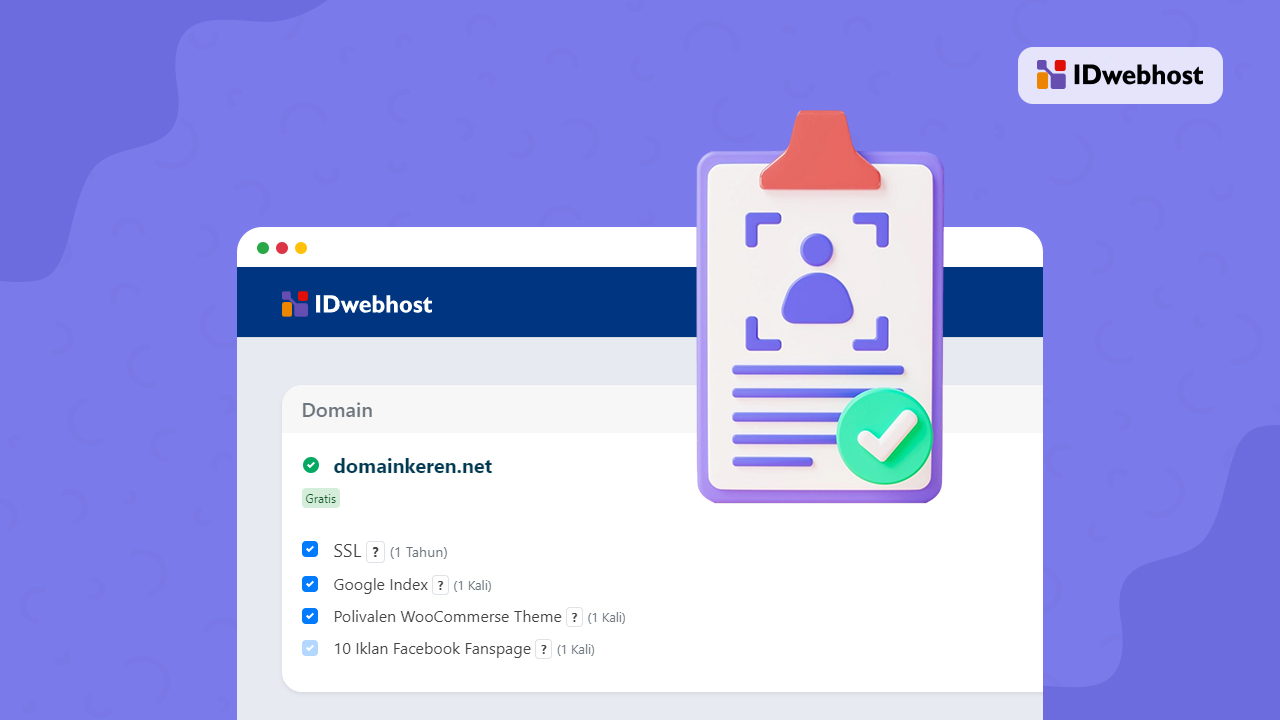
Task: Click the green Gratis badge
Action: (320, 498)
